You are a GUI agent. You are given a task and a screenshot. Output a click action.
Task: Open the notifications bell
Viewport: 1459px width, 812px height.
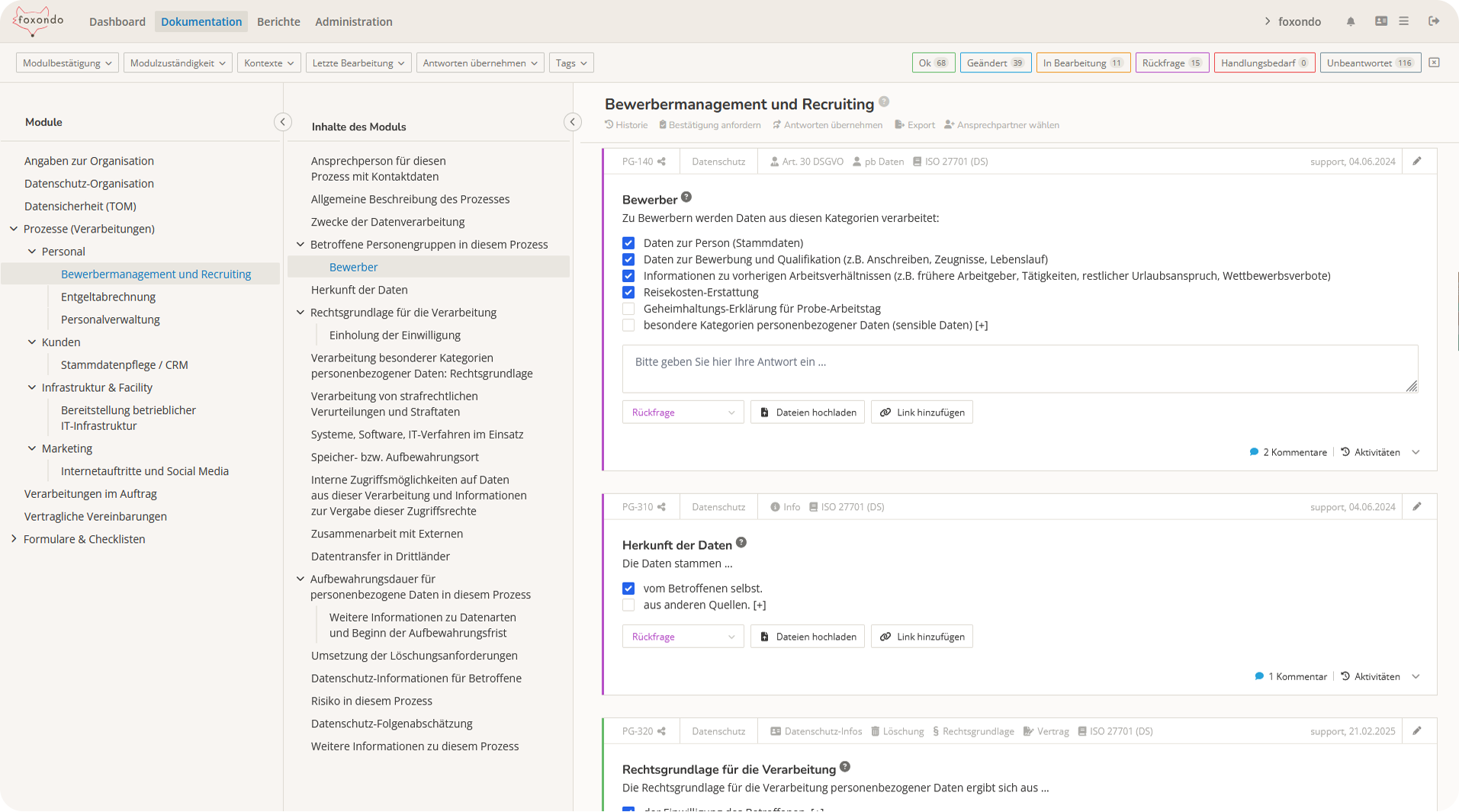pos(1351,21)
